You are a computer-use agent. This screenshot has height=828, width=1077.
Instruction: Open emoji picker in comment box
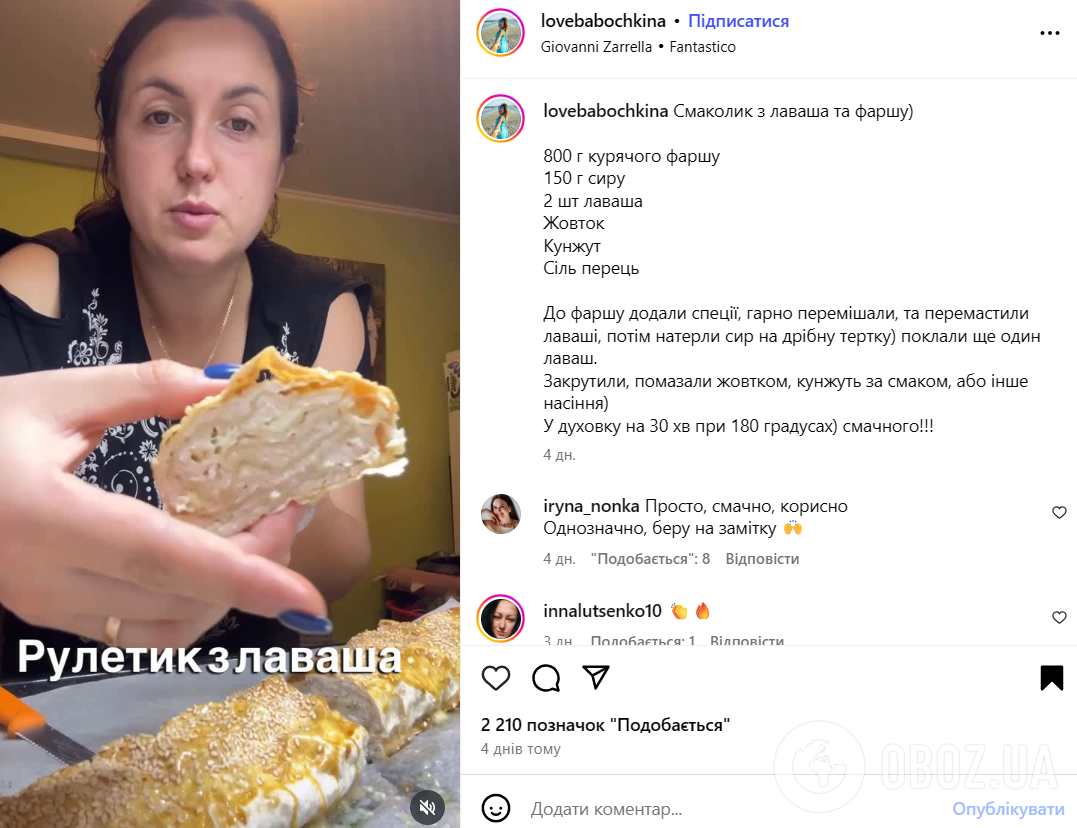tap(495, 808)
